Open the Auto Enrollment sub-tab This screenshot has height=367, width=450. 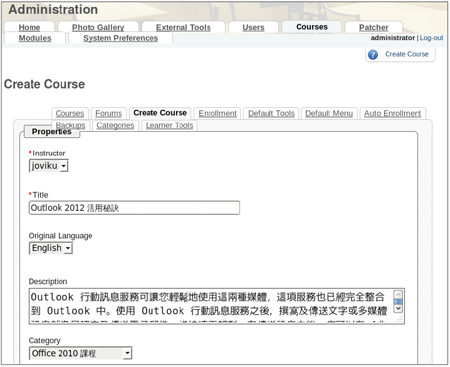tap(392, 113)
